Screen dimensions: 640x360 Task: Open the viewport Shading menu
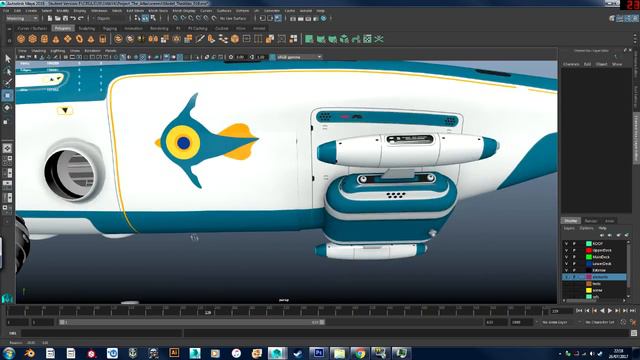38,51
